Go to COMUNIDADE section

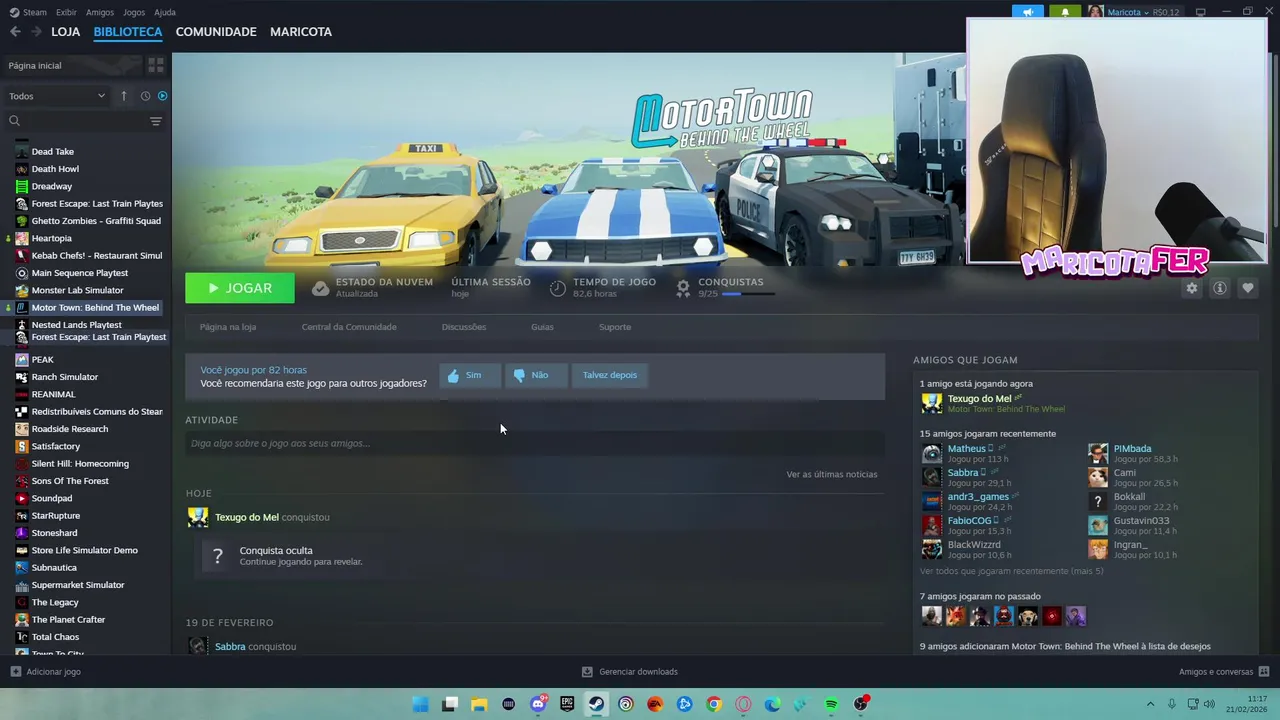tap(216, 32)
